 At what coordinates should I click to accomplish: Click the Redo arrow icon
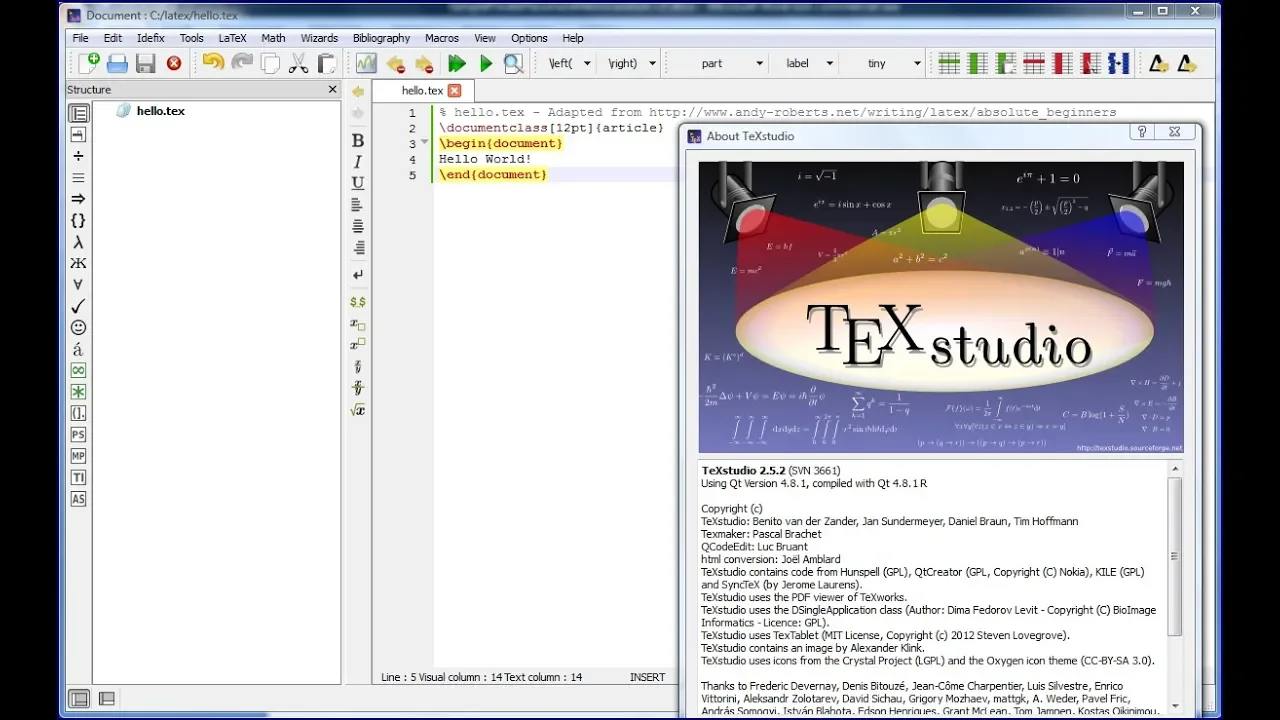(242, 63)
